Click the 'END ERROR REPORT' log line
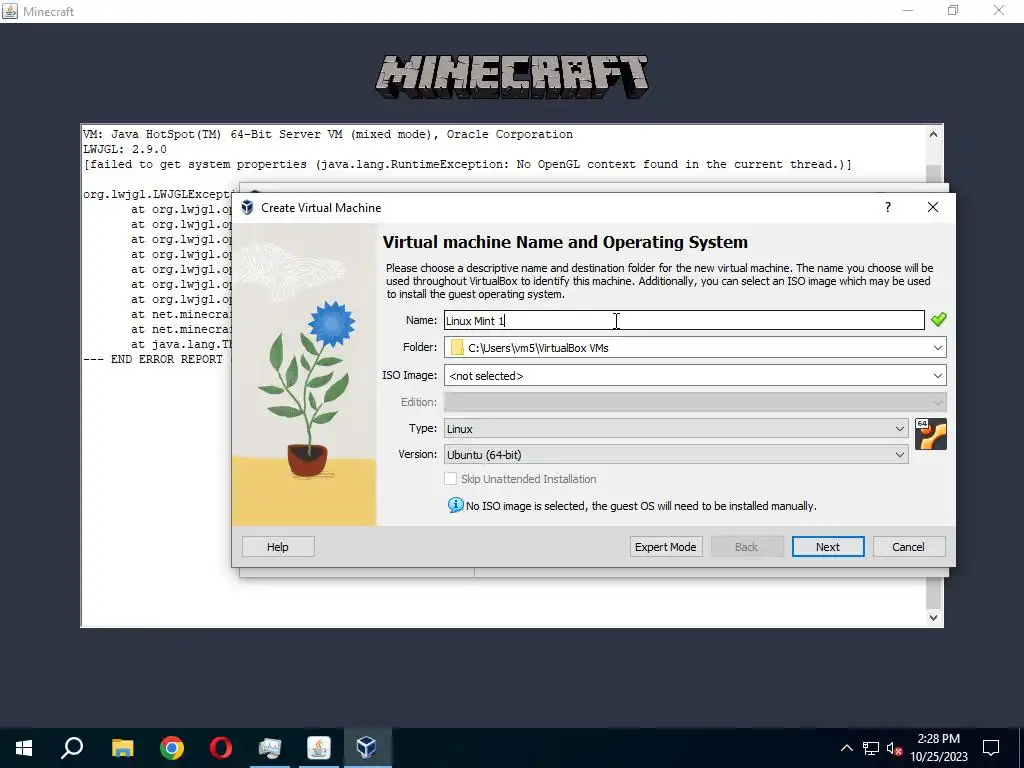 click(x=153, y=359)
